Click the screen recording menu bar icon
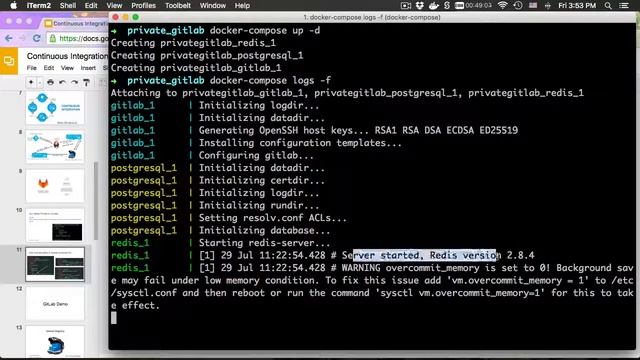 406,5
